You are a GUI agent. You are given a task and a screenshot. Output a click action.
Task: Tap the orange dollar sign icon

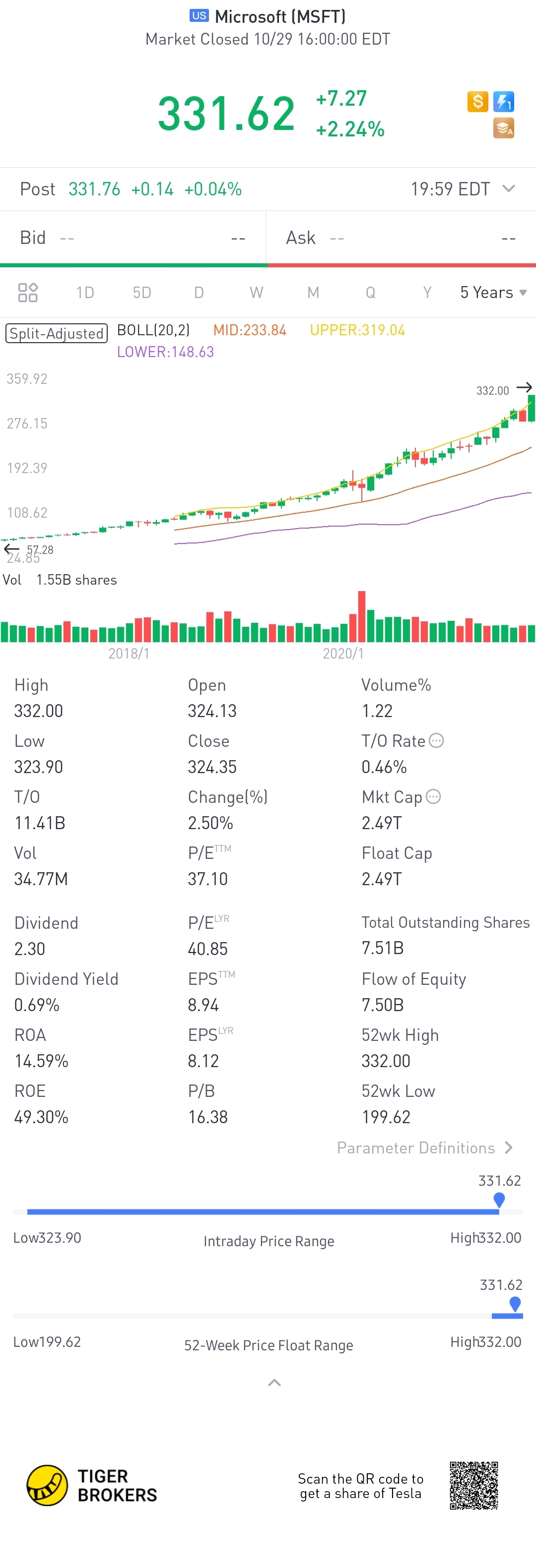point(477,101)
